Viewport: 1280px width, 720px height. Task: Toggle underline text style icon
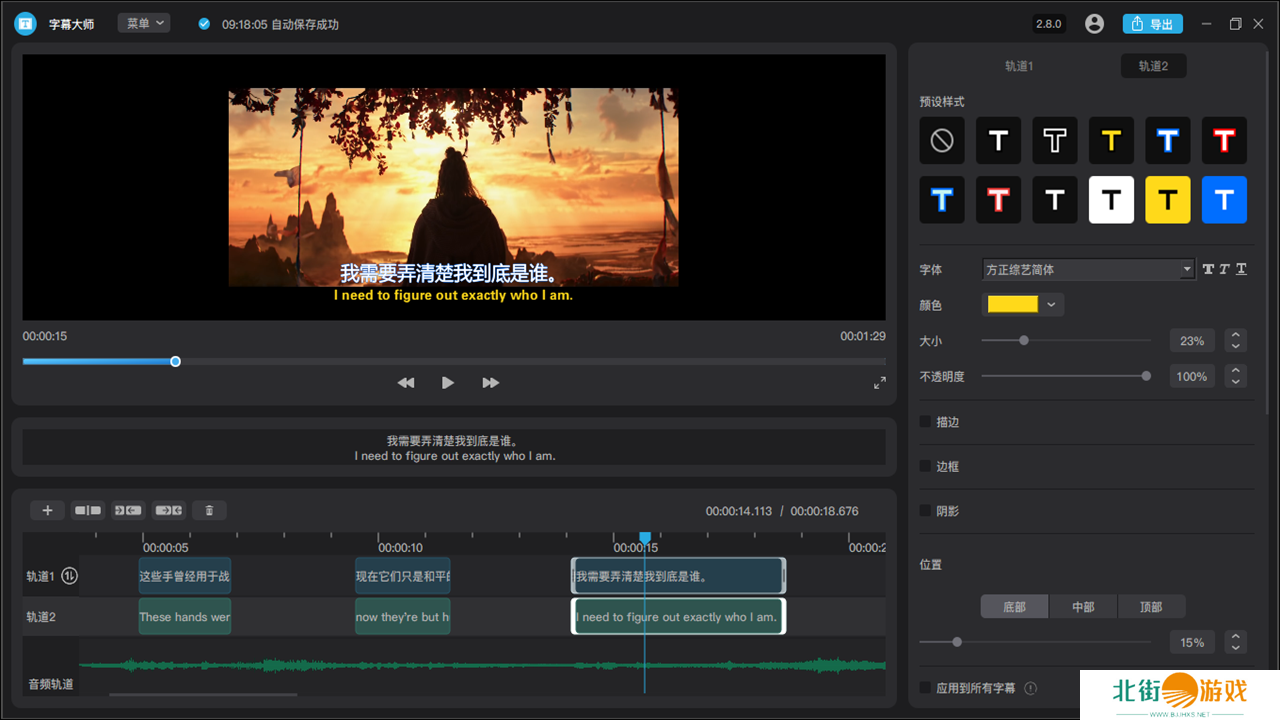[x=1241, y=270]
